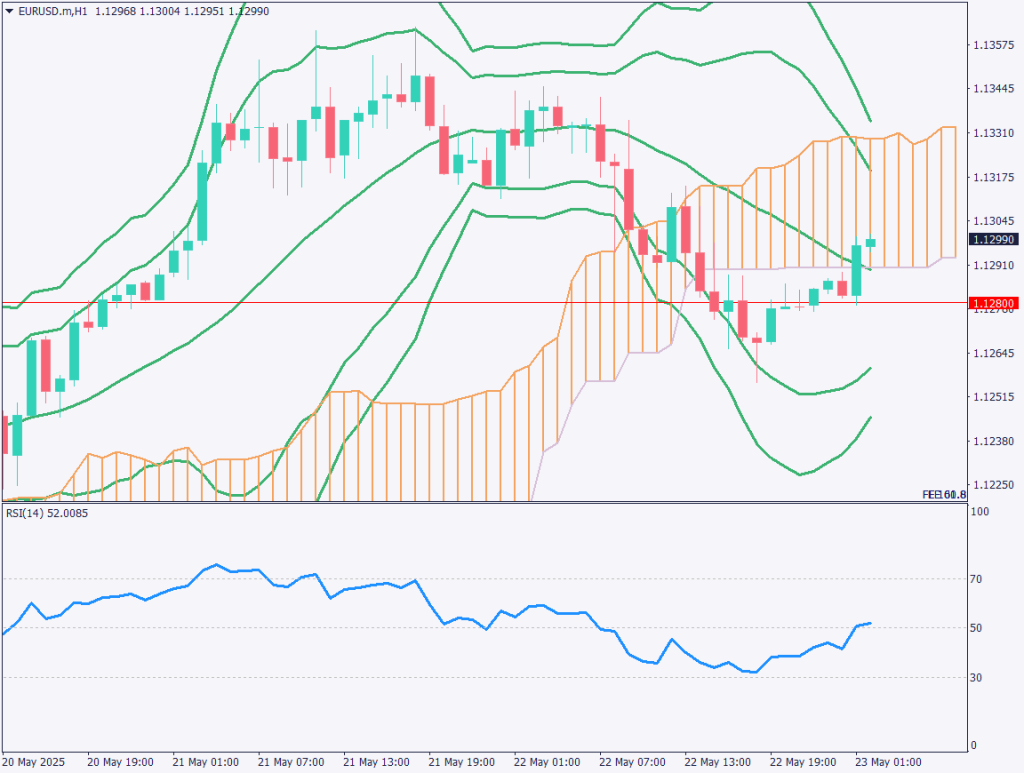Click the blue RSI line's rightmost endpoint

[870, 623]
